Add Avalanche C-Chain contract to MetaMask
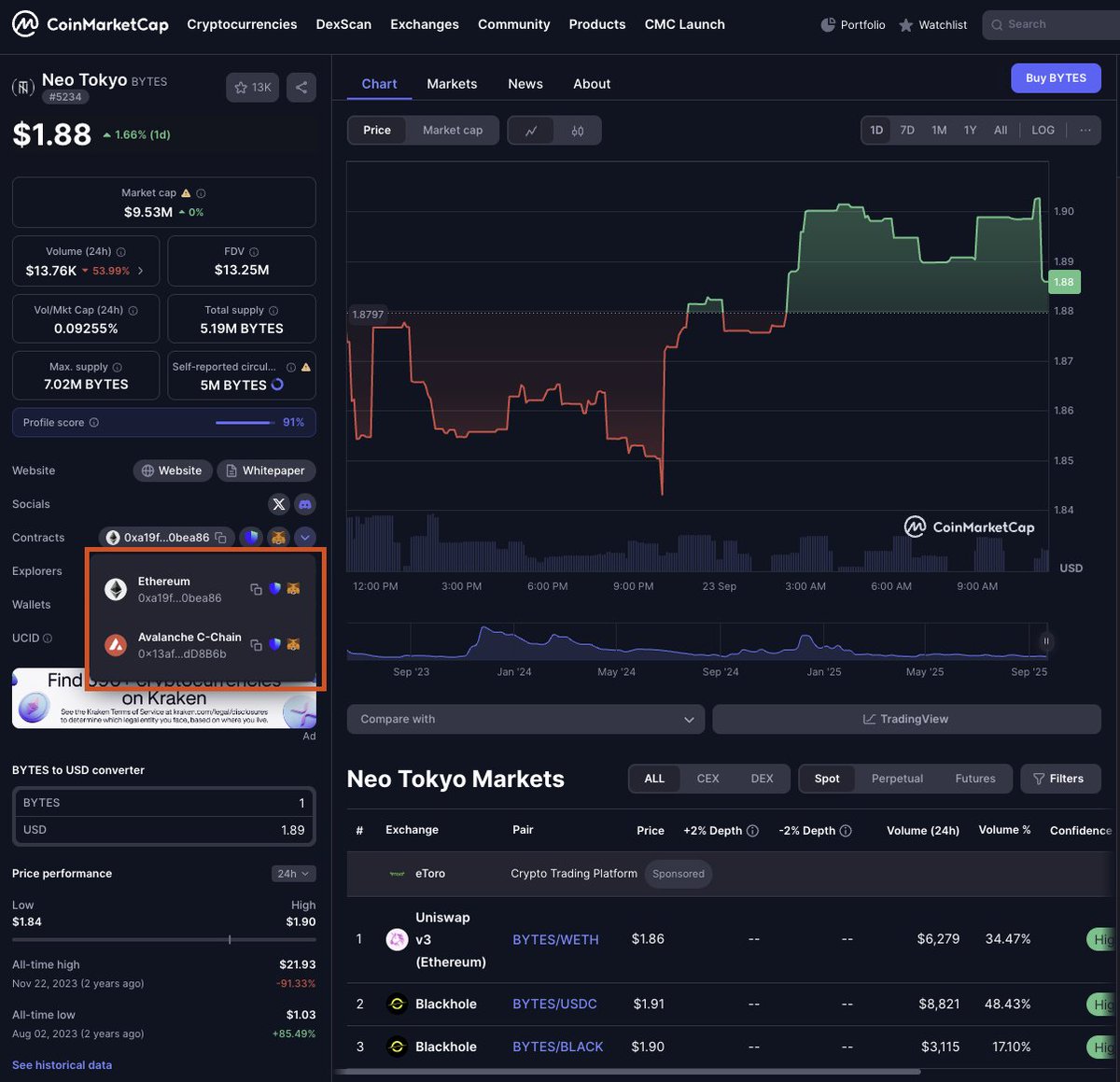The image size is (1120, 1082). click(x=293, y=645)
